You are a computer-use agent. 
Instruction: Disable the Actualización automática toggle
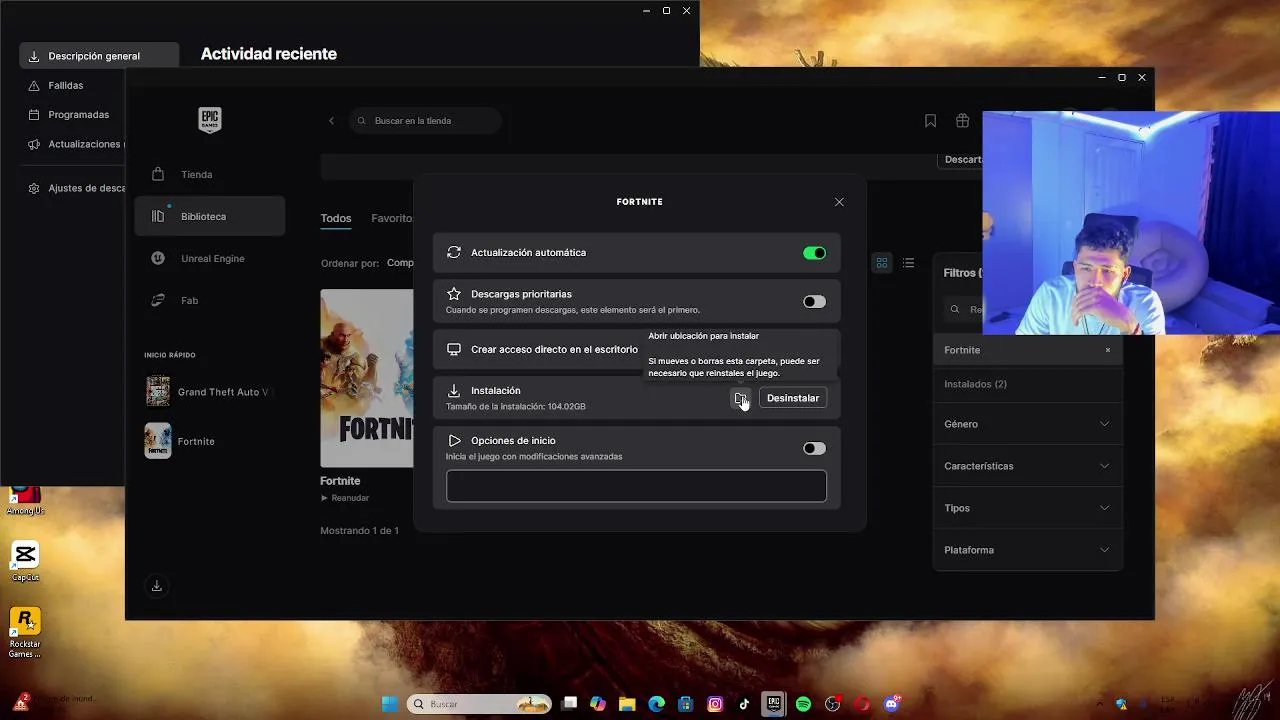pos(814,253)
